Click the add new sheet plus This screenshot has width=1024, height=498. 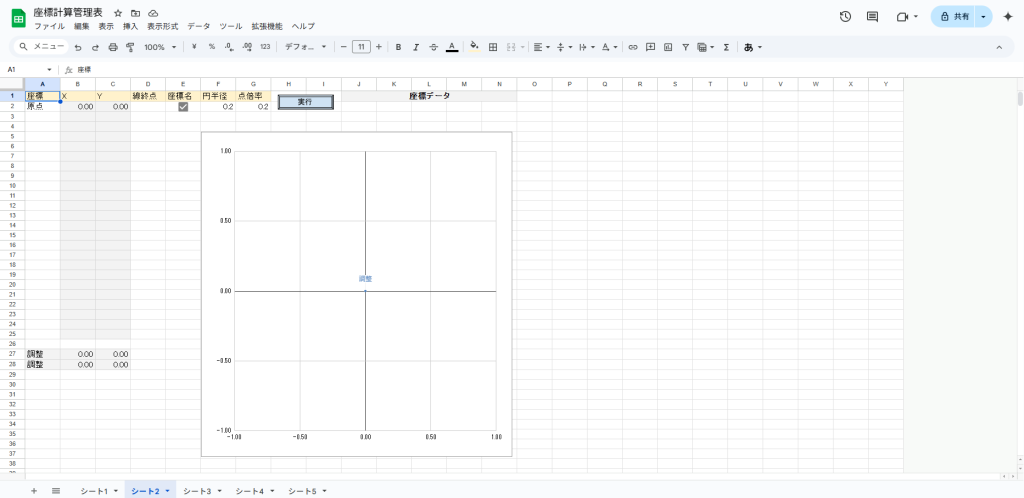coord(34,491)
